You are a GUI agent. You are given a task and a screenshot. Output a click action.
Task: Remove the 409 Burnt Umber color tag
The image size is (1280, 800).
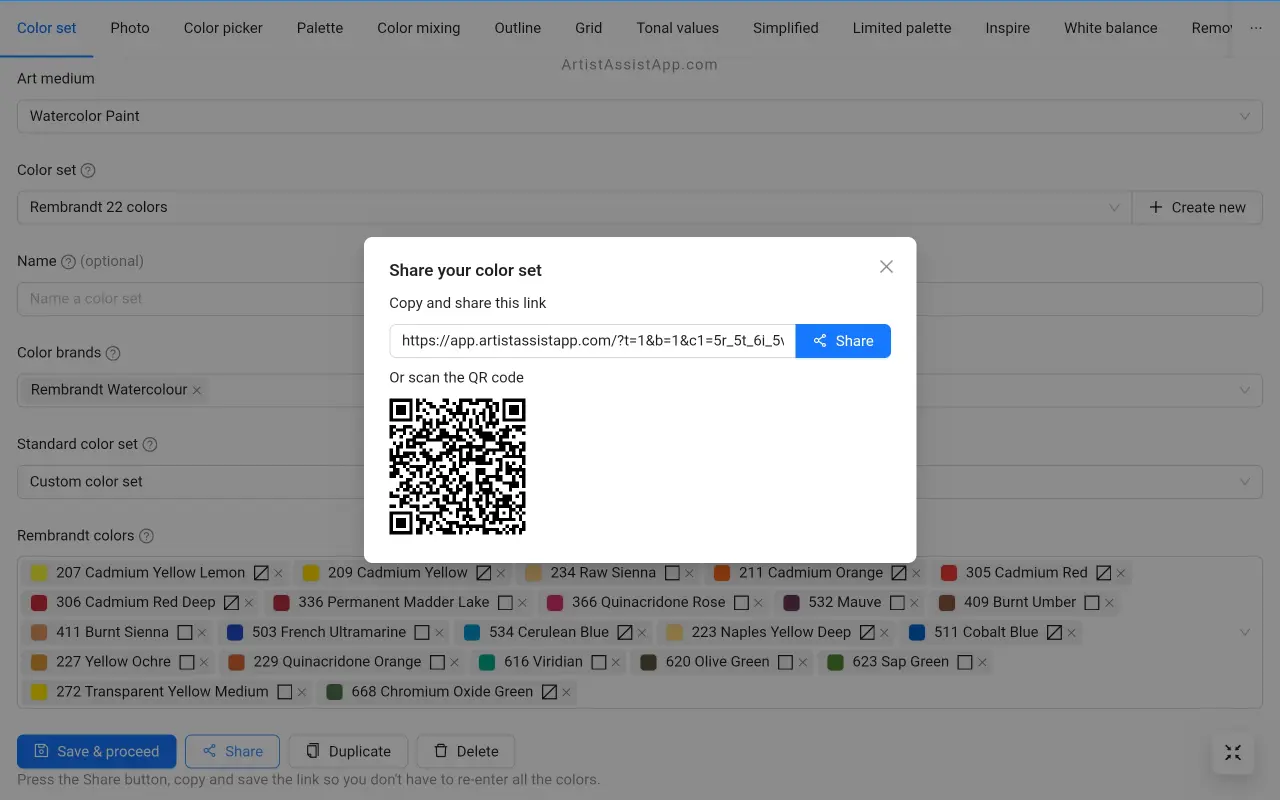(x=1109, y=603)
